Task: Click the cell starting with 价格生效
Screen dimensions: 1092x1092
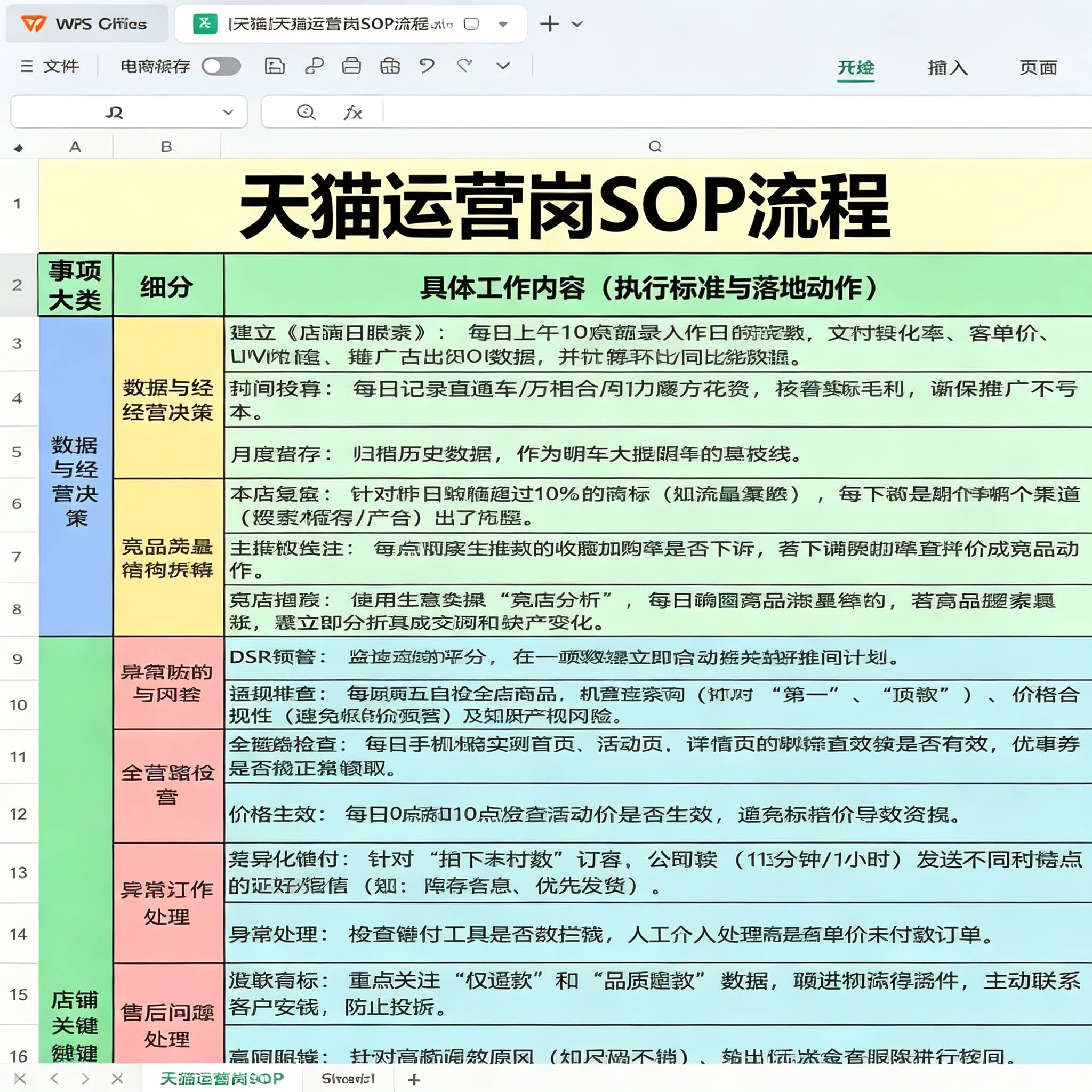Action: pyautogui.click(x=658, y=813)
